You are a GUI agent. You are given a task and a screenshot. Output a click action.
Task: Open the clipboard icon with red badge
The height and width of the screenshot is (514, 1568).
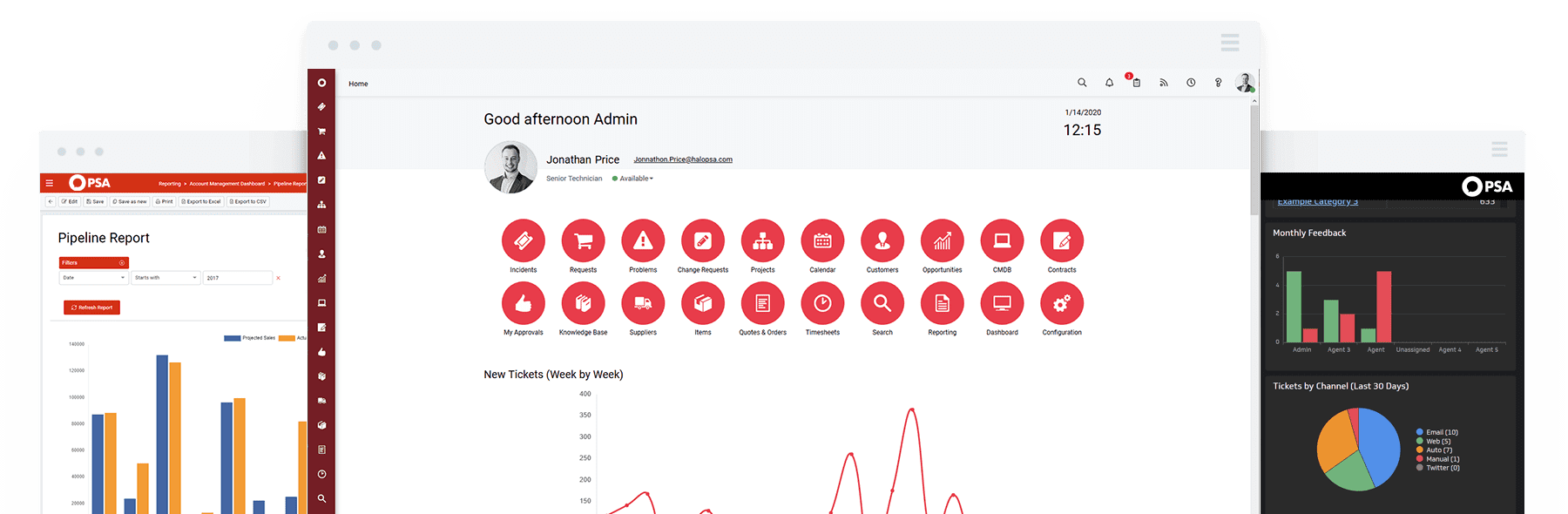(1135, 81)
